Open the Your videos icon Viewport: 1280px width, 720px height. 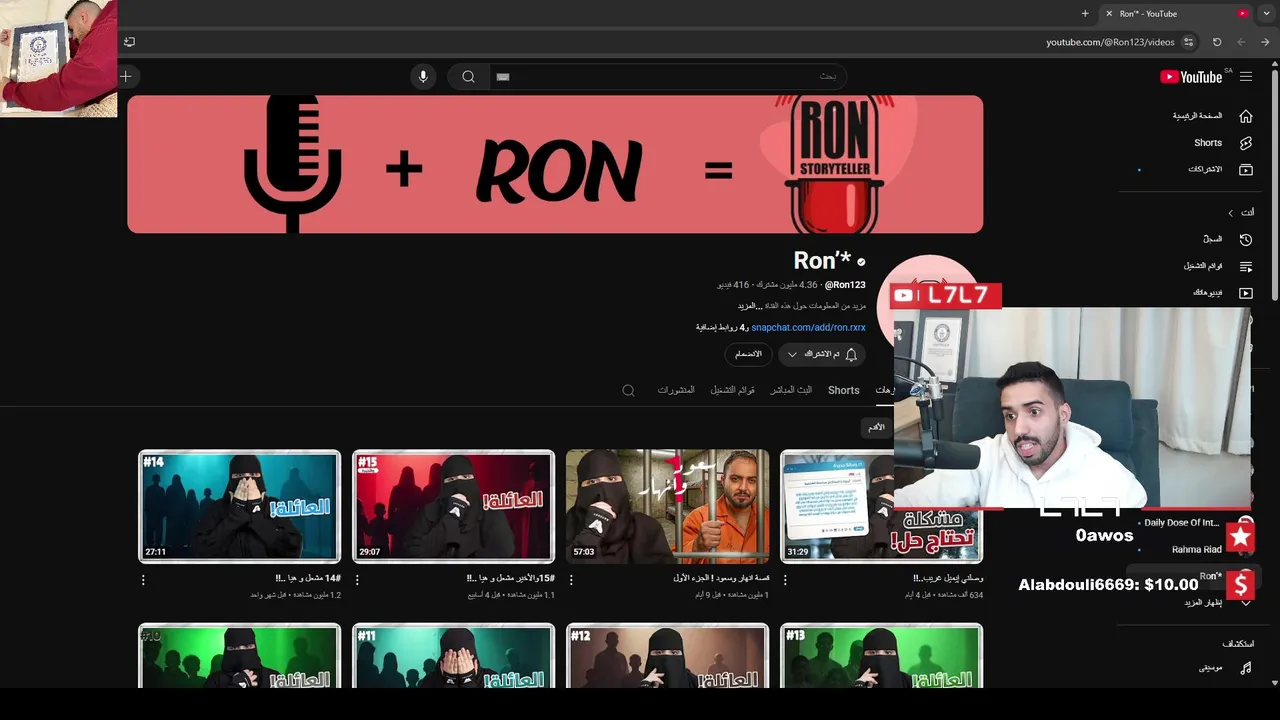[x=1246, y=294]
